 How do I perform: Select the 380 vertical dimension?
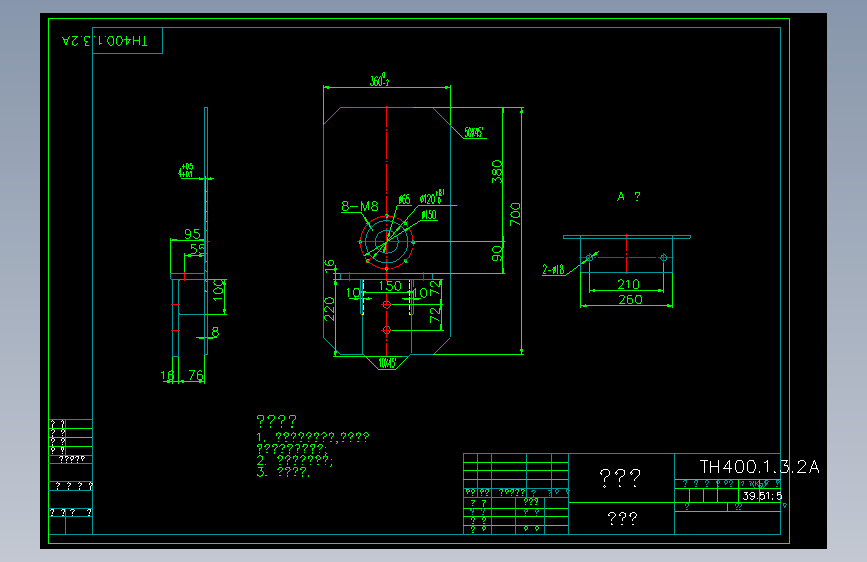497,171
